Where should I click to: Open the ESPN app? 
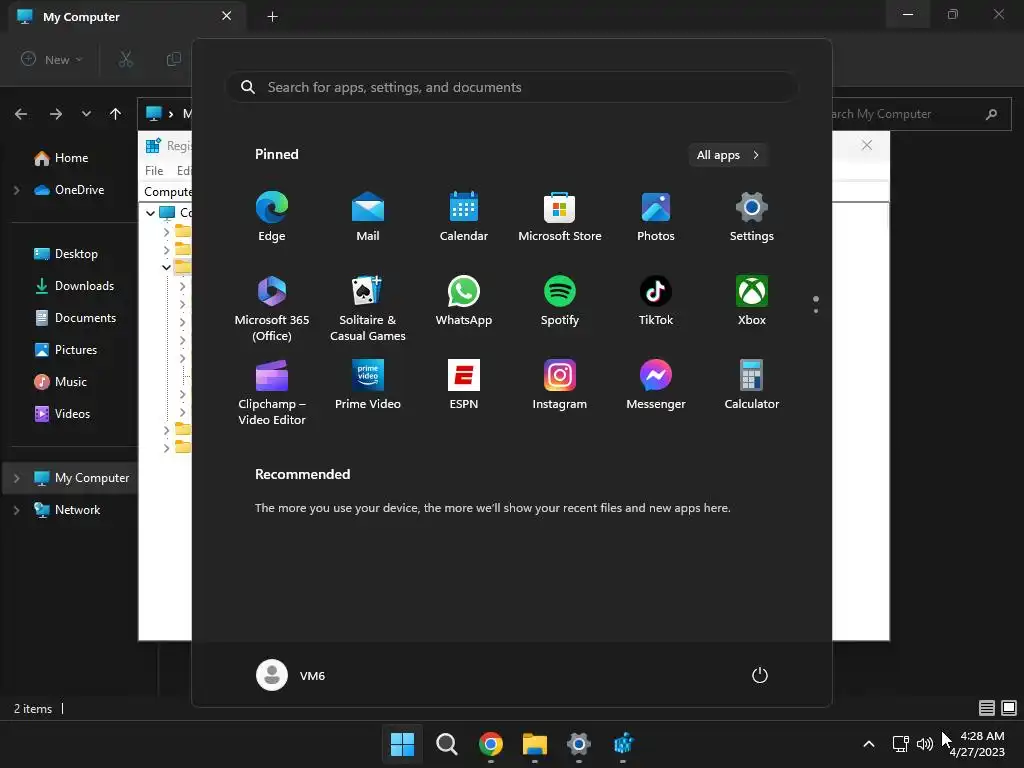(464, 385)
